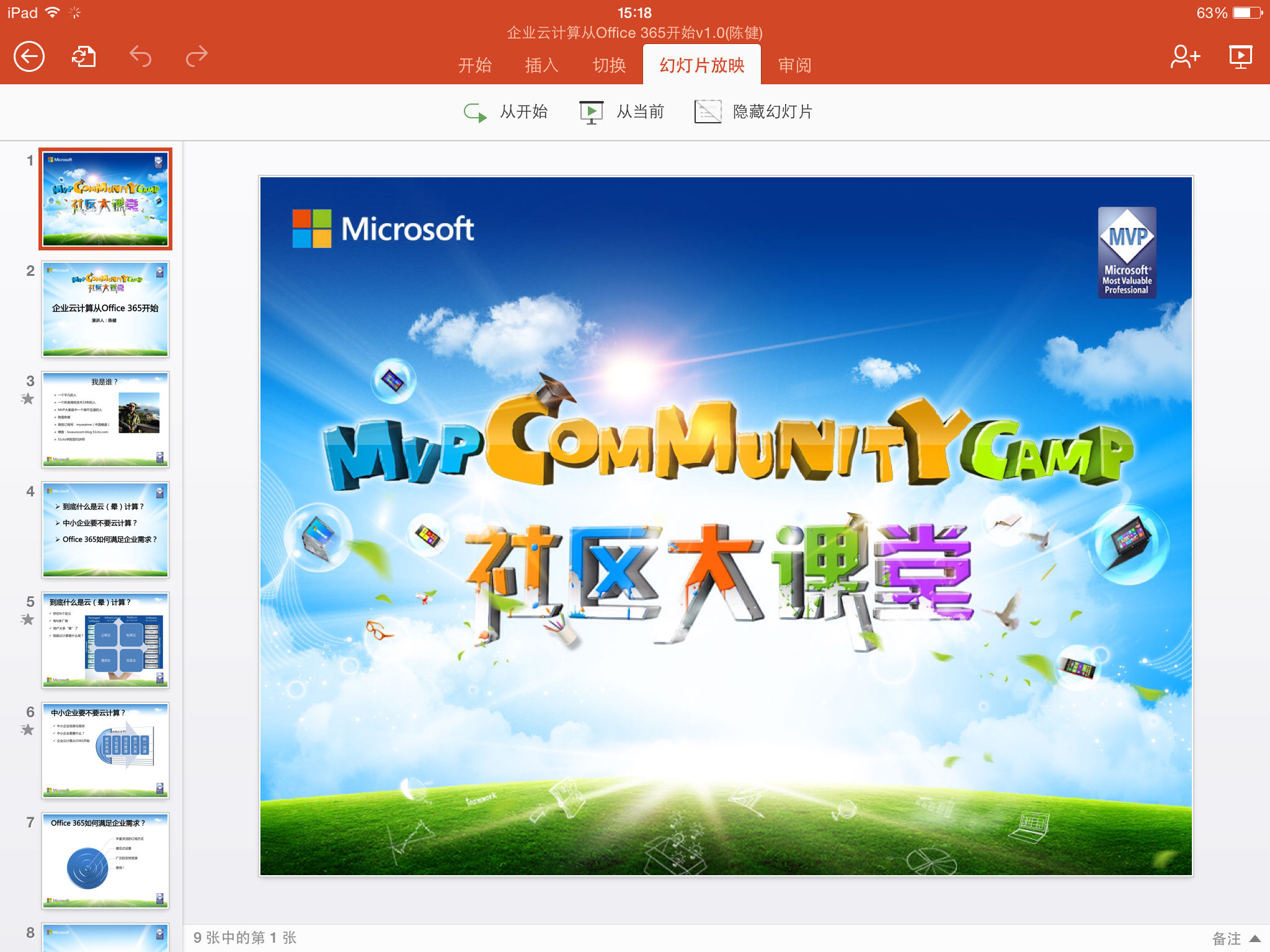Select the partially visible slide 8 thumbnail

[105, 938]
